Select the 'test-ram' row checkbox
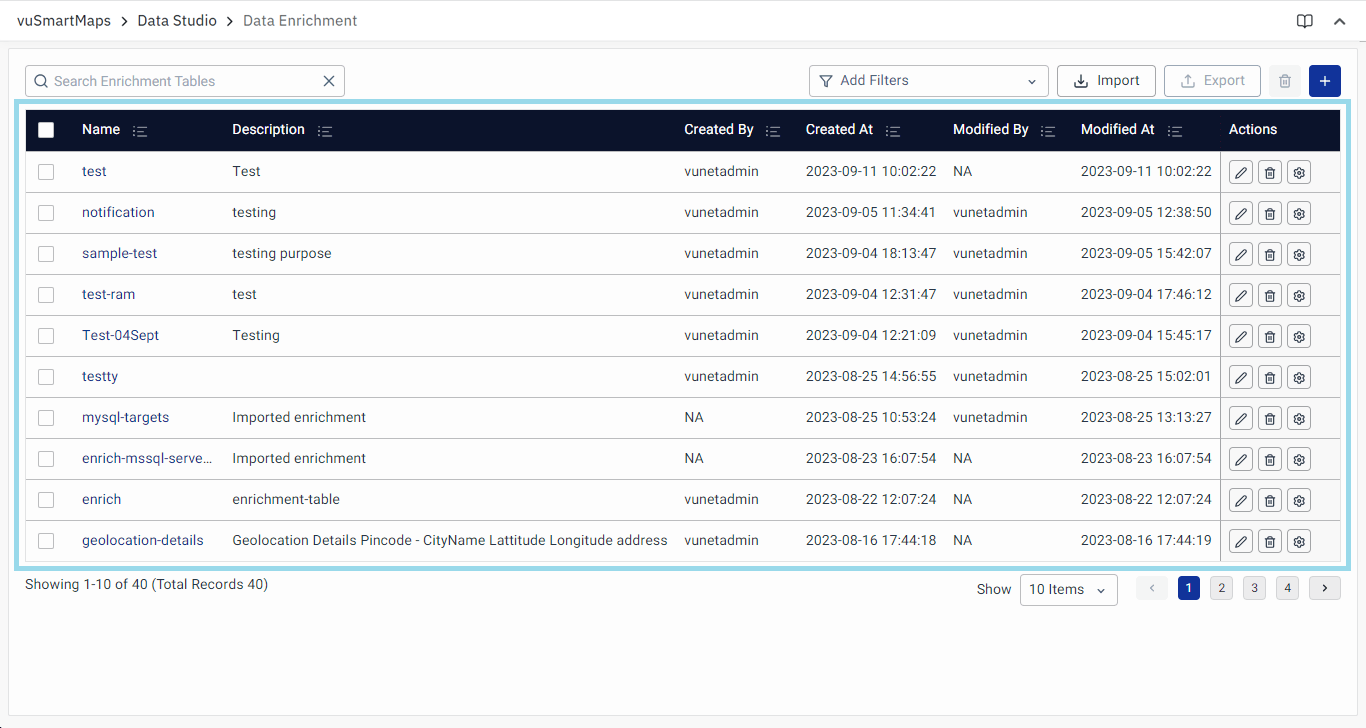1366x728 pixels. [46, 295]
